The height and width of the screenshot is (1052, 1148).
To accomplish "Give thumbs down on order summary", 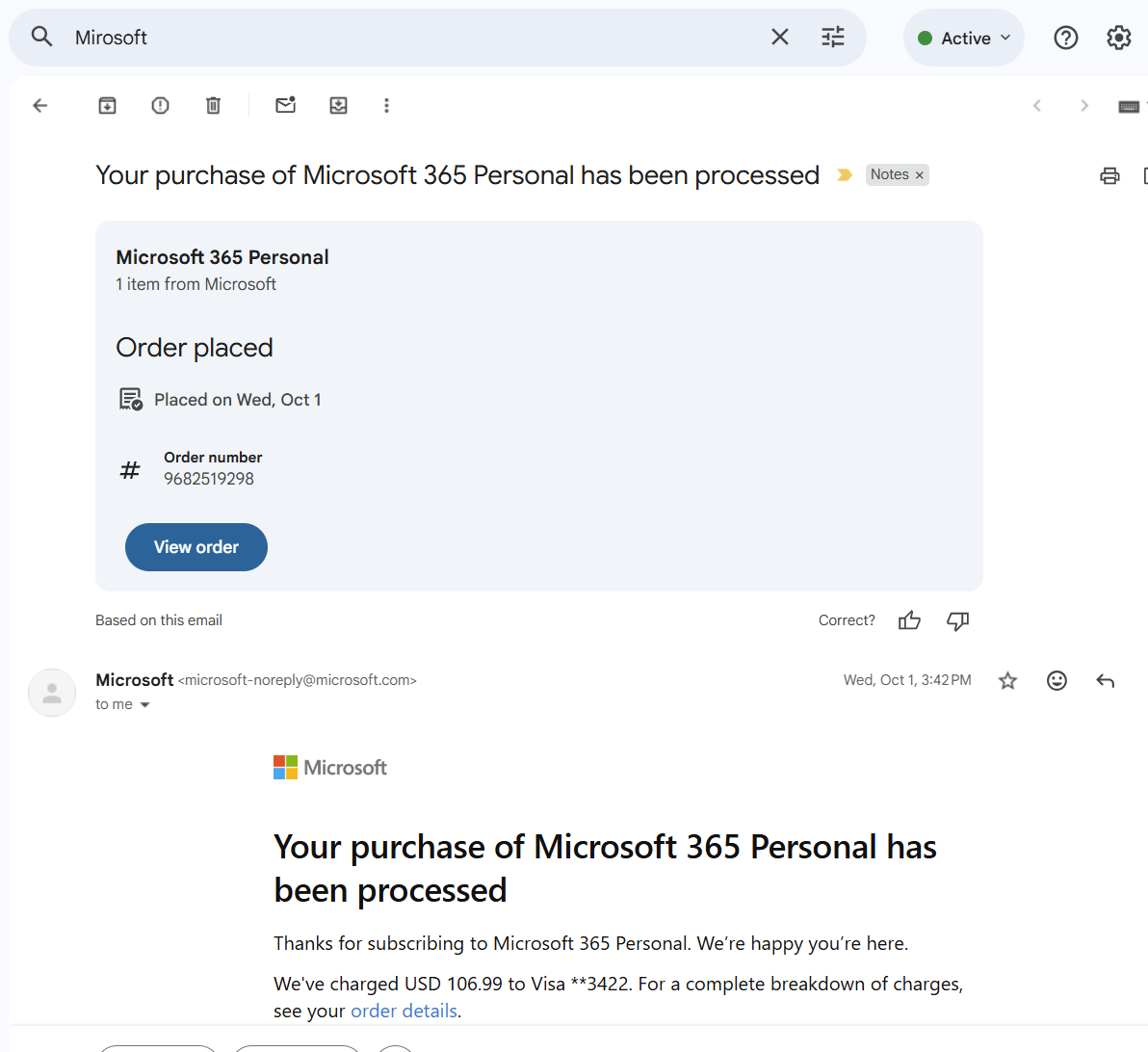I will (x=957, y=620).
